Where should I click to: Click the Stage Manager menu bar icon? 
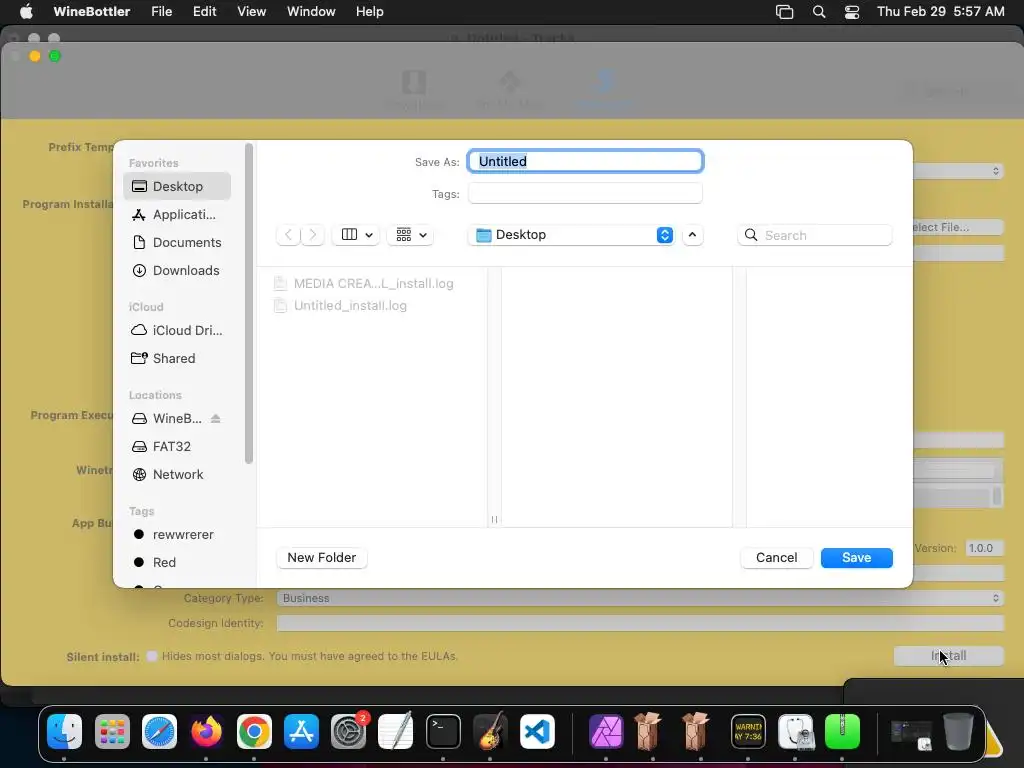point(784,12)
